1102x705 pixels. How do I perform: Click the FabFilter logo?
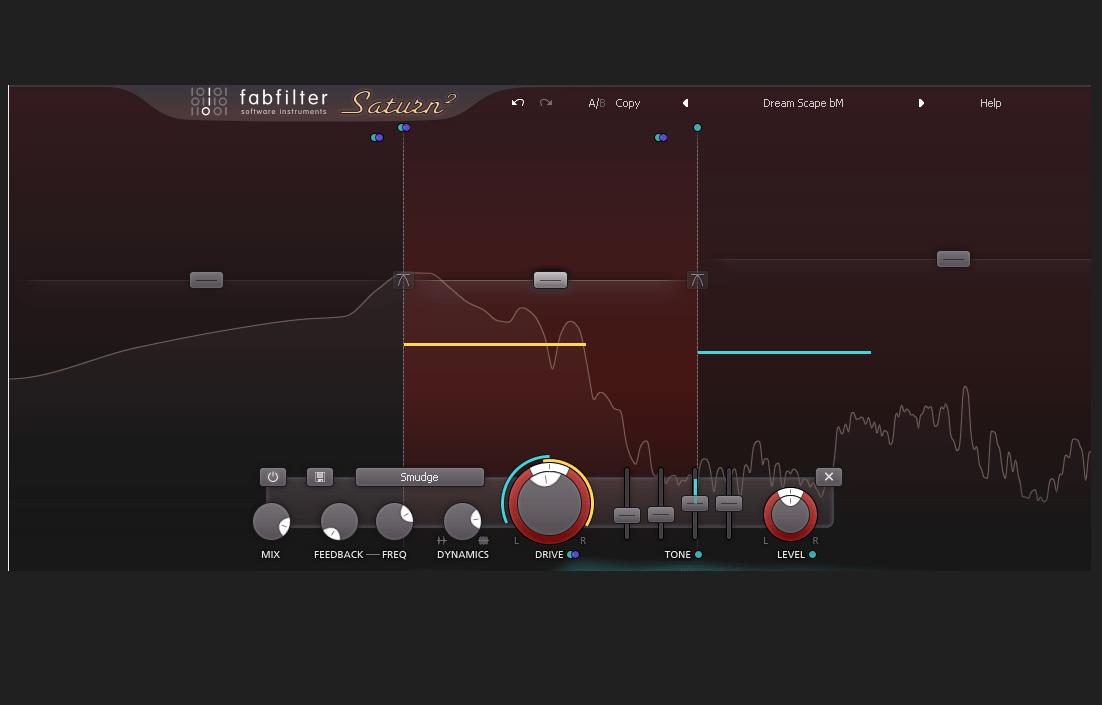pos(259,102)
